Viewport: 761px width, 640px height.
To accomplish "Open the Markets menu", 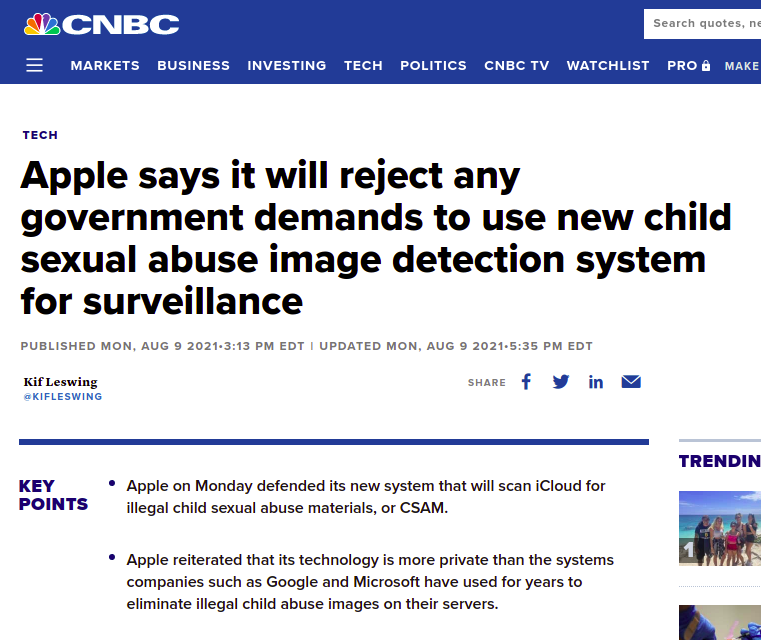I will click(105, 66).
